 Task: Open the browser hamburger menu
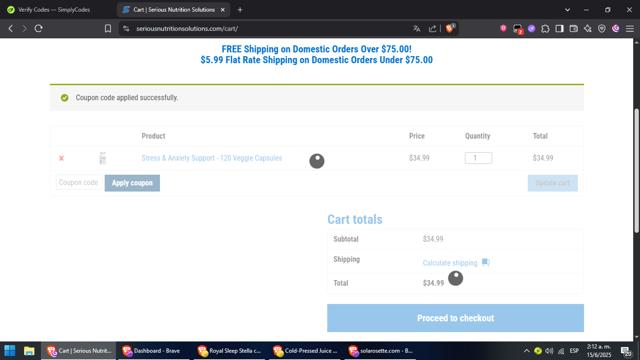(x=630, y=29)
